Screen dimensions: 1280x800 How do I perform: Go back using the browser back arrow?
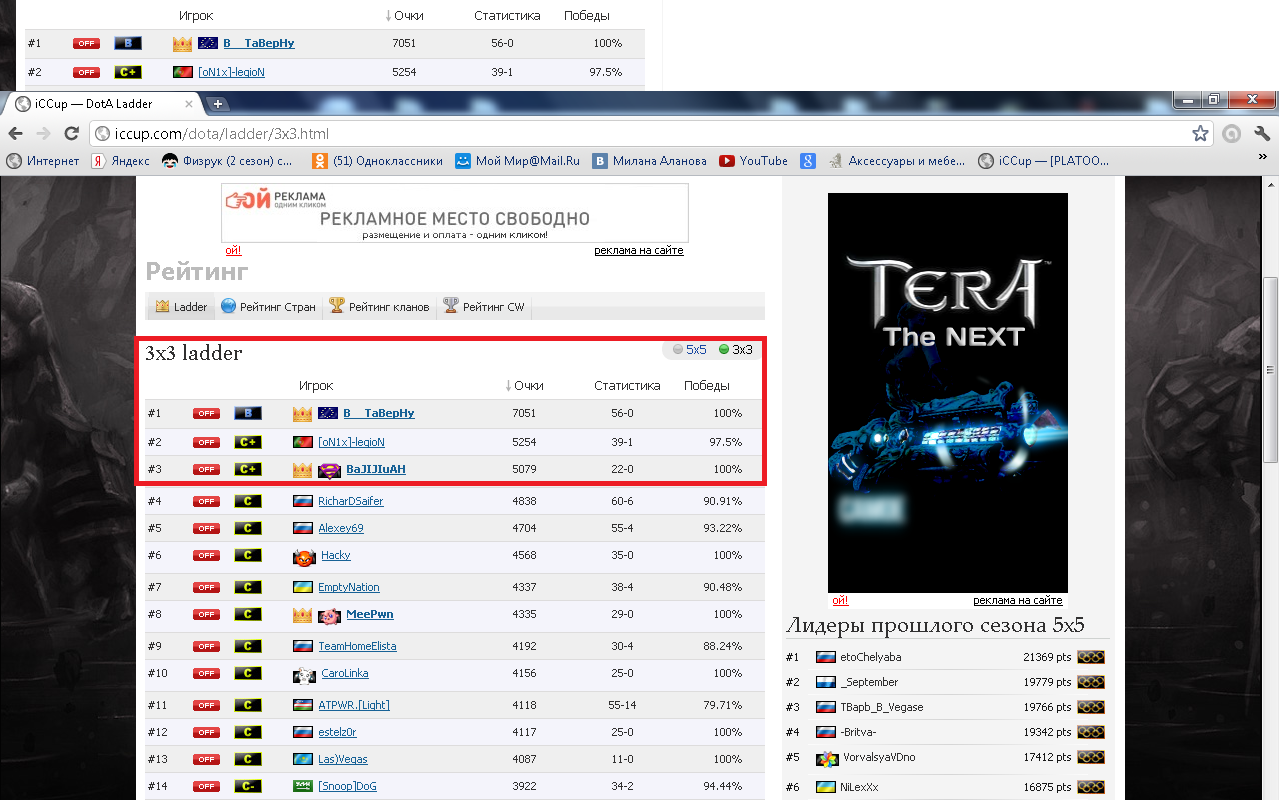[x=17, y=133]
